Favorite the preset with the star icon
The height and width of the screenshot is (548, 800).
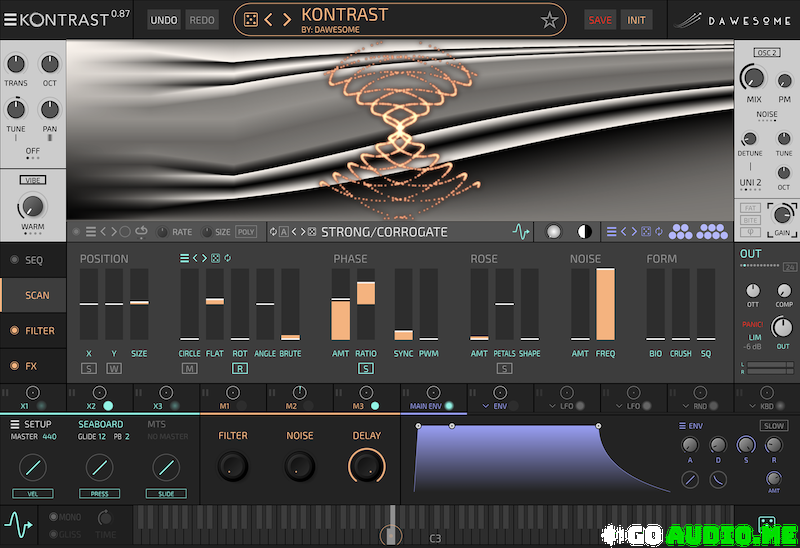tap(549, 20)
